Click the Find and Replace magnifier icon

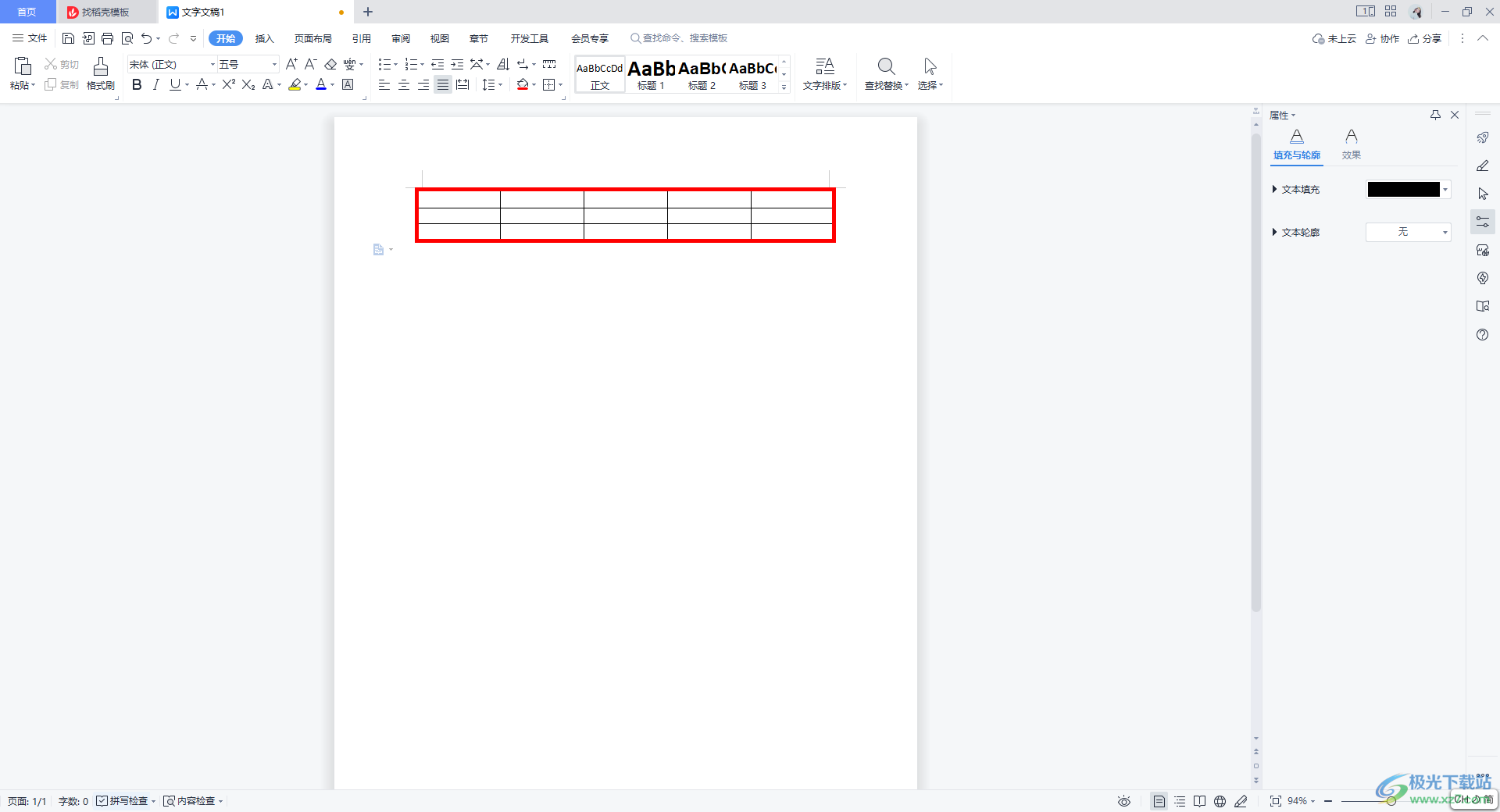coord(886,66)
